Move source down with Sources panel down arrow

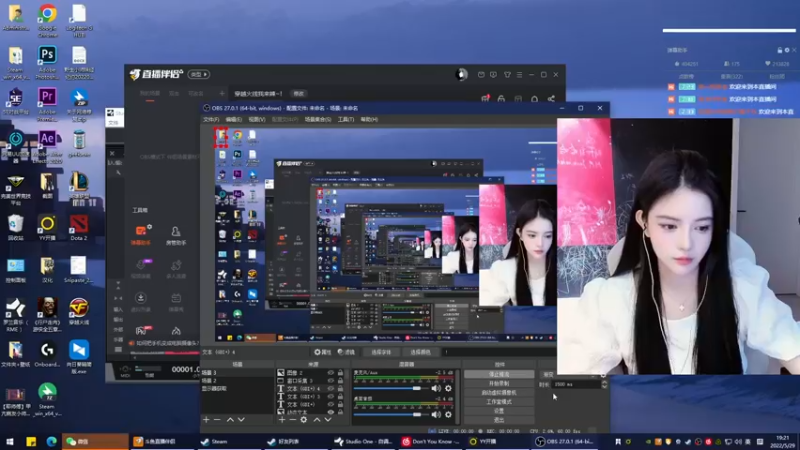[x=328, y=419]
